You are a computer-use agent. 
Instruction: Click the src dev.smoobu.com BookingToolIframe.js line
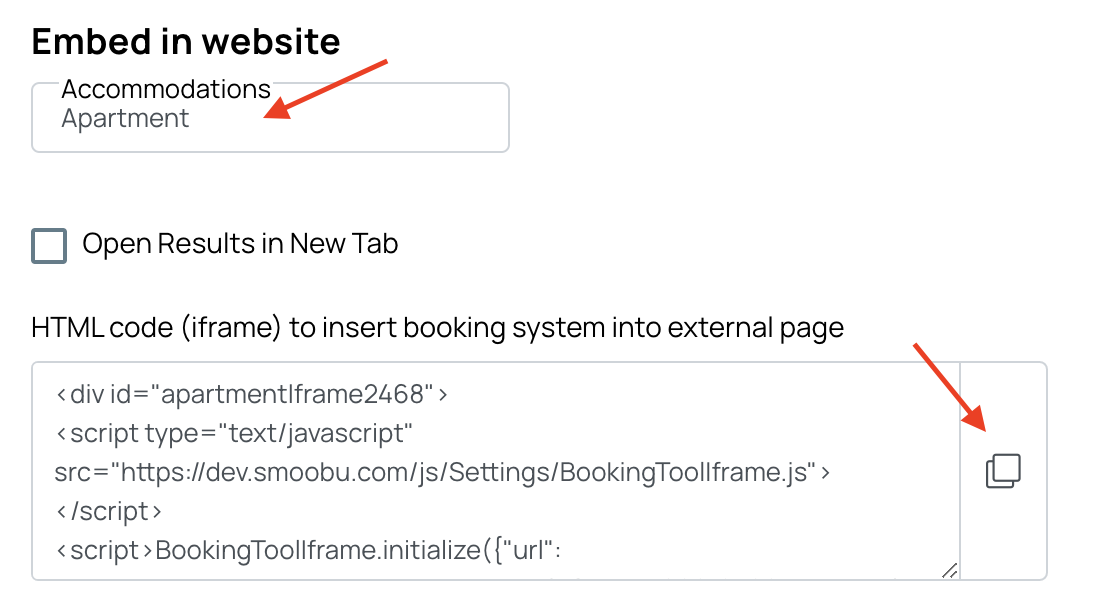point(442,473)
